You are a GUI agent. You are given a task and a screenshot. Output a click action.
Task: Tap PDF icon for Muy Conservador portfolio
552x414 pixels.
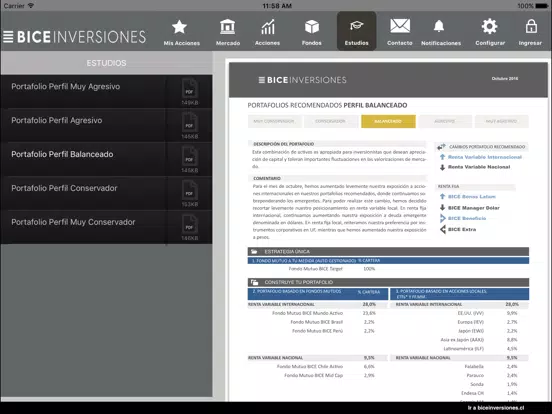point(189,224)
